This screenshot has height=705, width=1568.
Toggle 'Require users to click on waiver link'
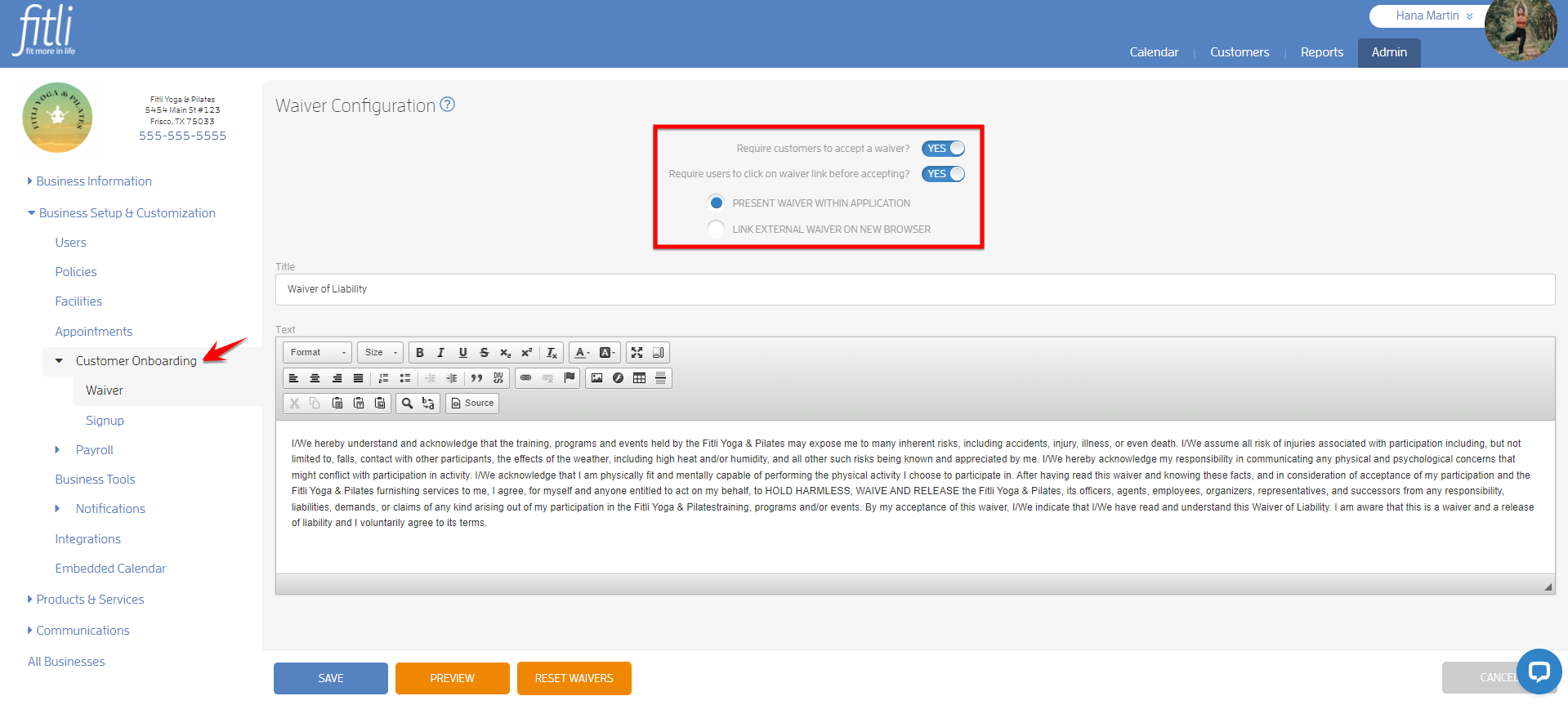point(943,174)
